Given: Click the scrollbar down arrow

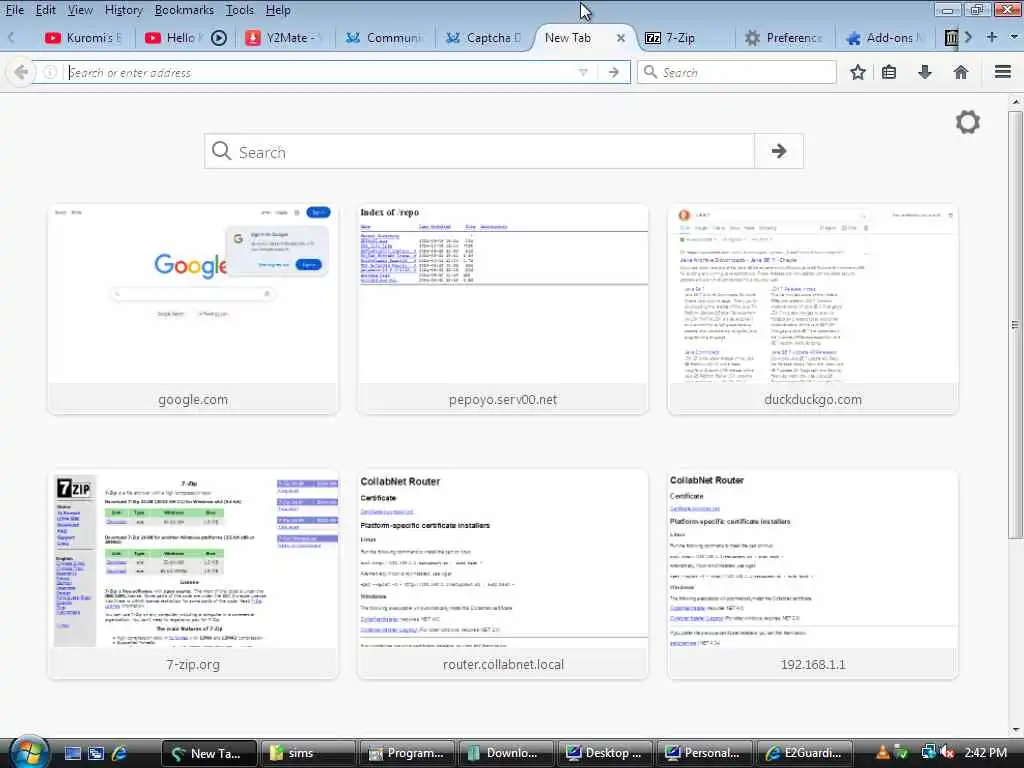Looking at the screenshot, I should (1015, 729).
